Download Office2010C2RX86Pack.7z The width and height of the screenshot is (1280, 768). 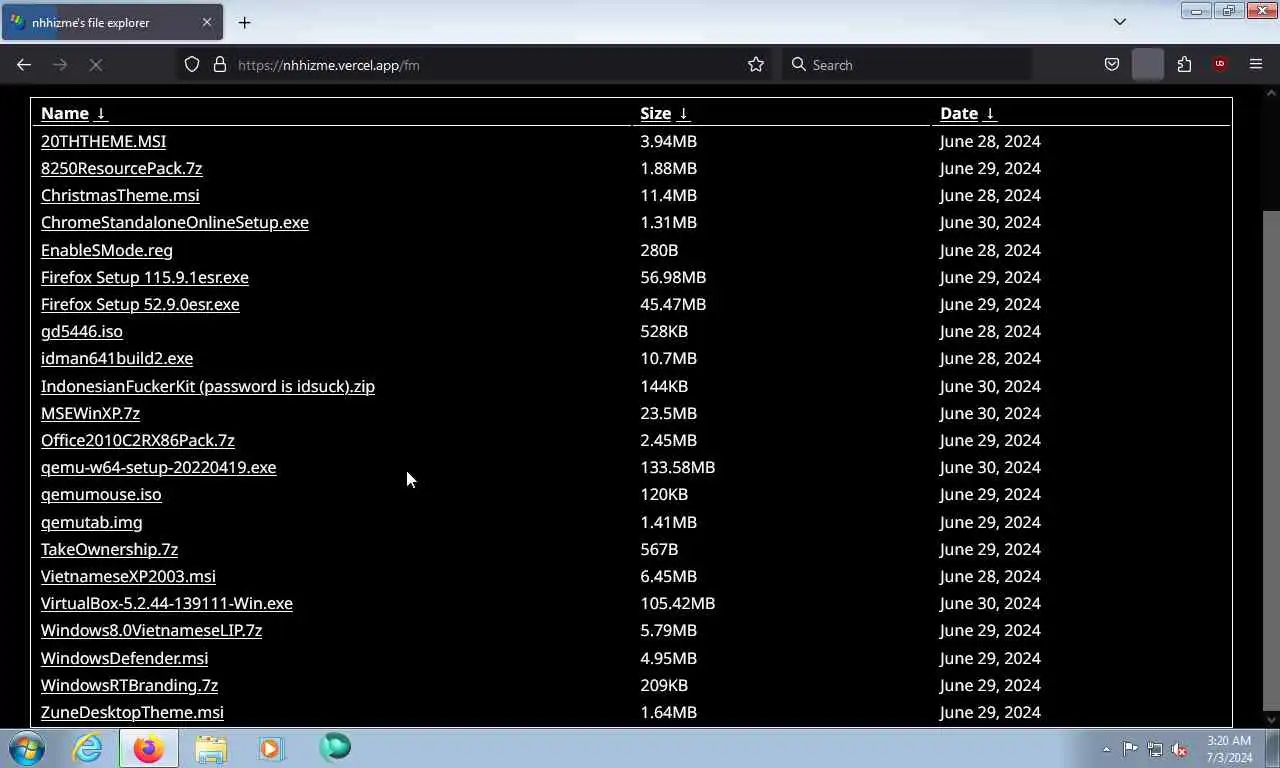(138, 440)
